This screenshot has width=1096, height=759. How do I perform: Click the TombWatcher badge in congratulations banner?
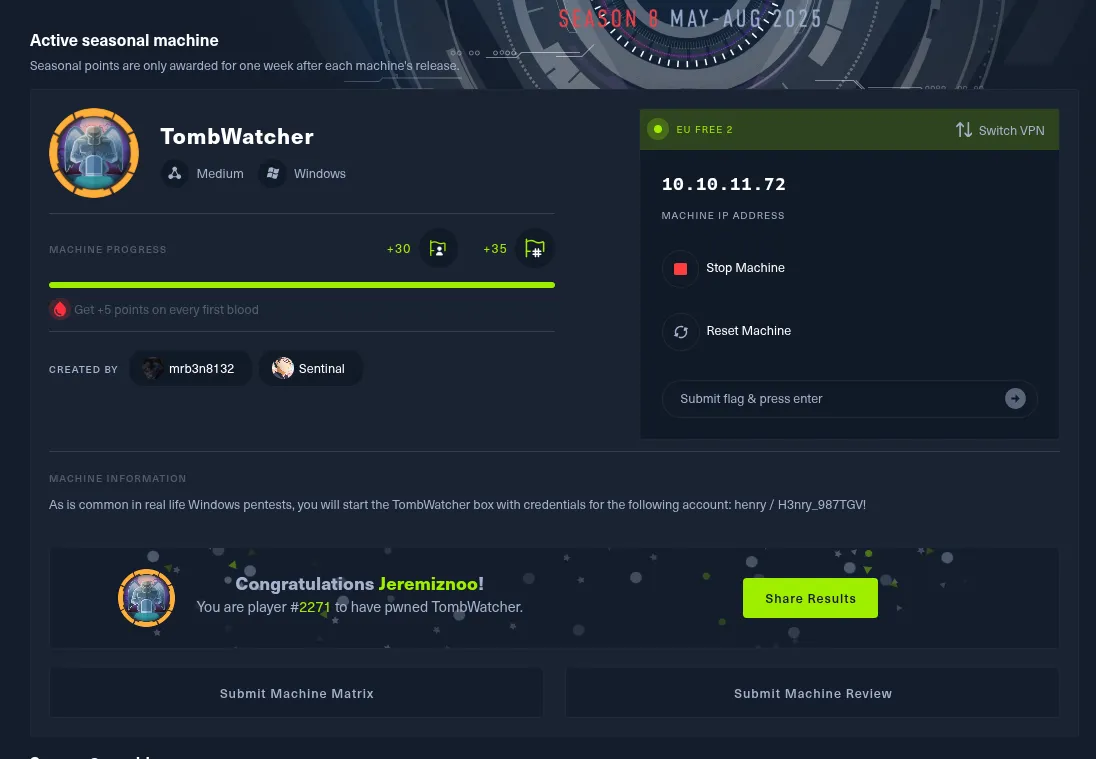tap(146, 598)
